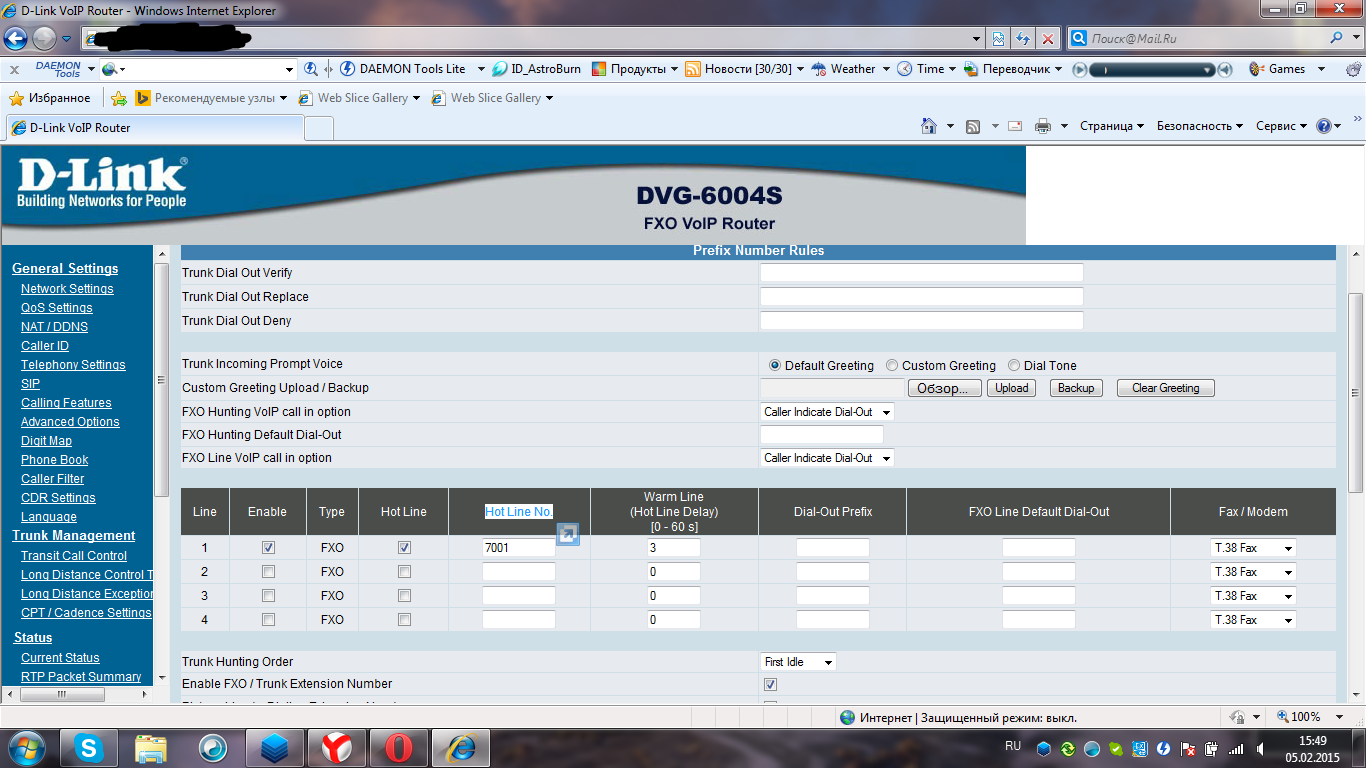Open Fax / Modem dropdown for Line 1
1366x768 pixels.
pyautogui.click(x=1253, y=548)
